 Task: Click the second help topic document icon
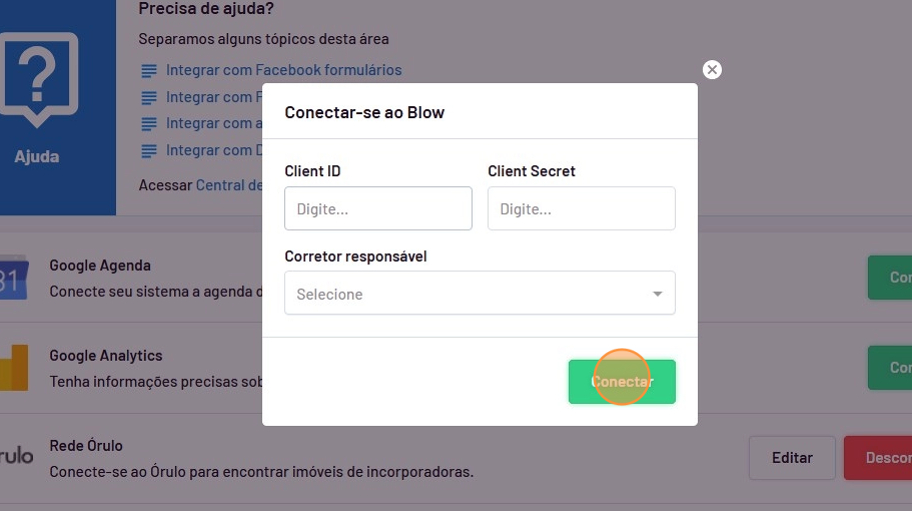149,98
